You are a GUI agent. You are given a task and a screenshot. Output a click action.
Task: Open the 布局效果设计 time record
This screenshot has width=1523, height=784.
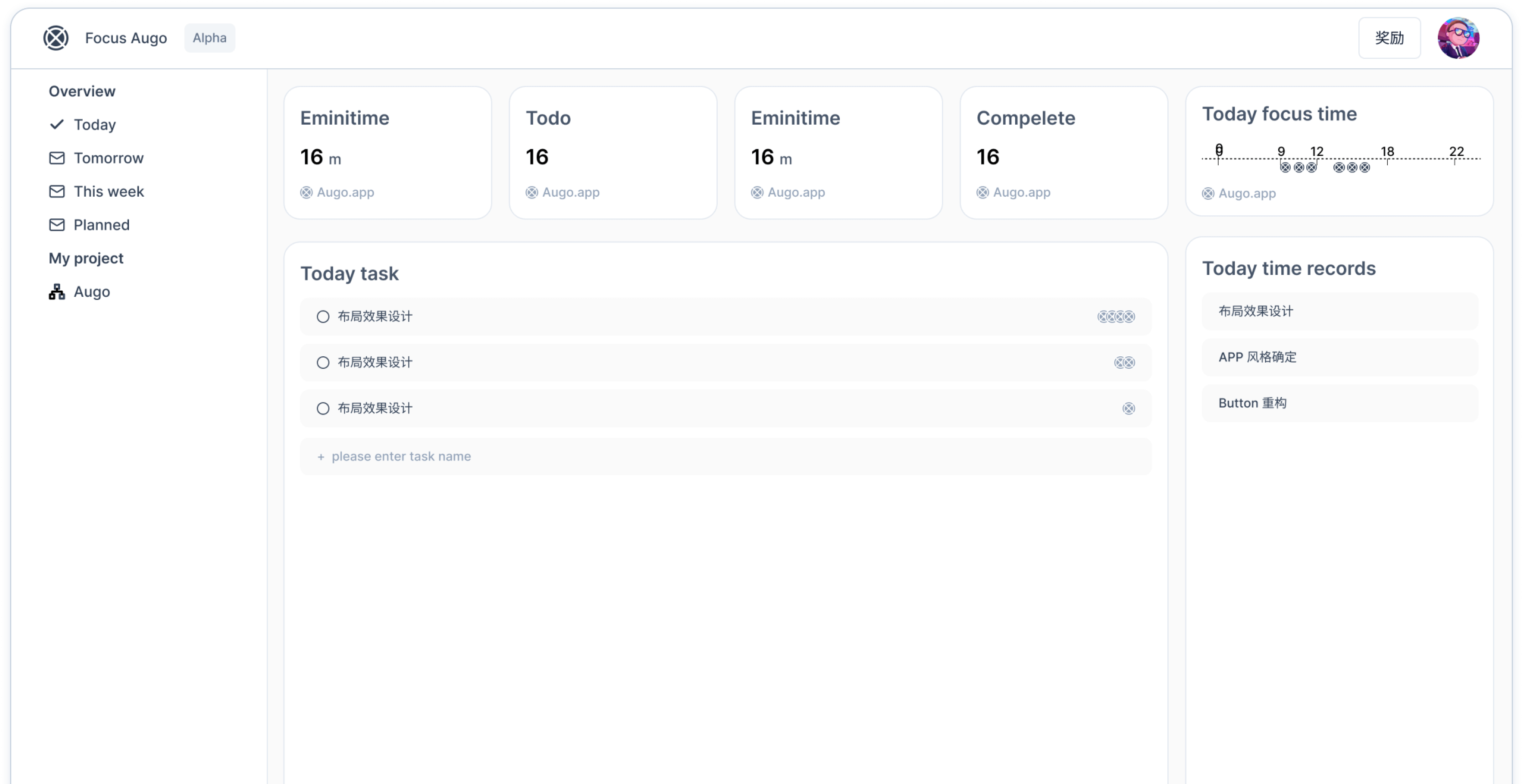pos(1340,311)
